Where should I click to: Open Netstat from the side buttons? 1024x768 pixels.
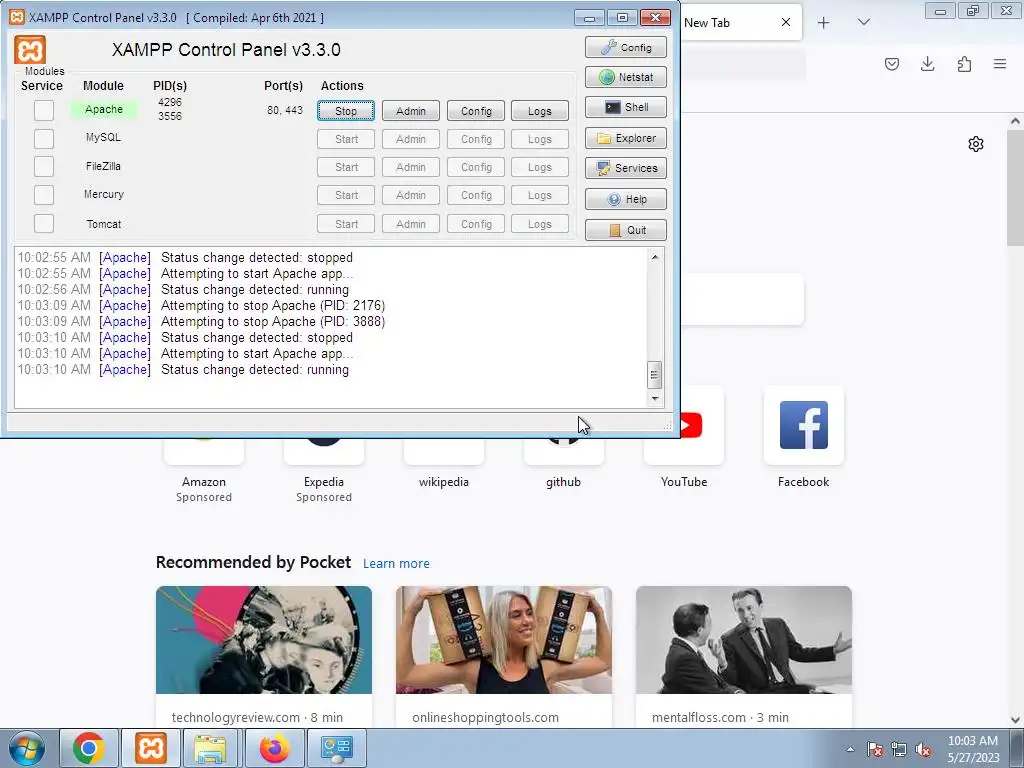[626, 77]
